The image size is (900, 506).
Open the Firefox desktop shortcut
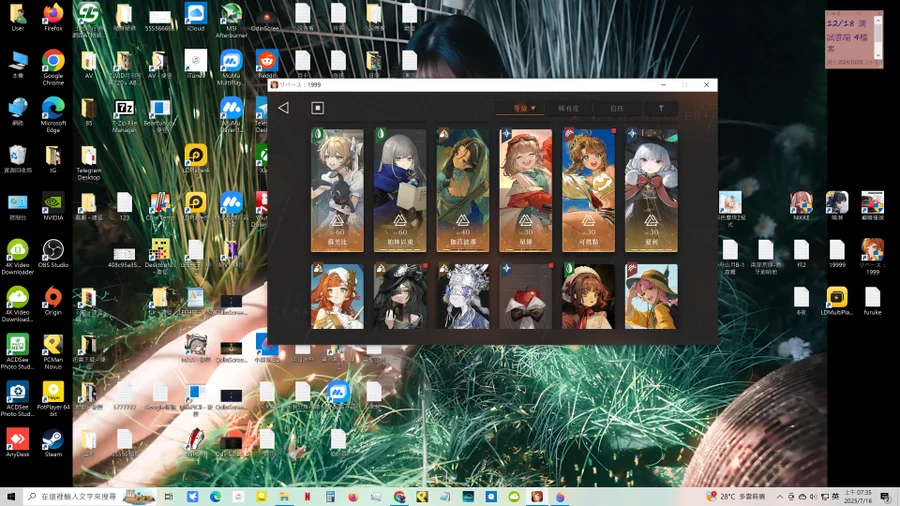[x=53, y=17]
